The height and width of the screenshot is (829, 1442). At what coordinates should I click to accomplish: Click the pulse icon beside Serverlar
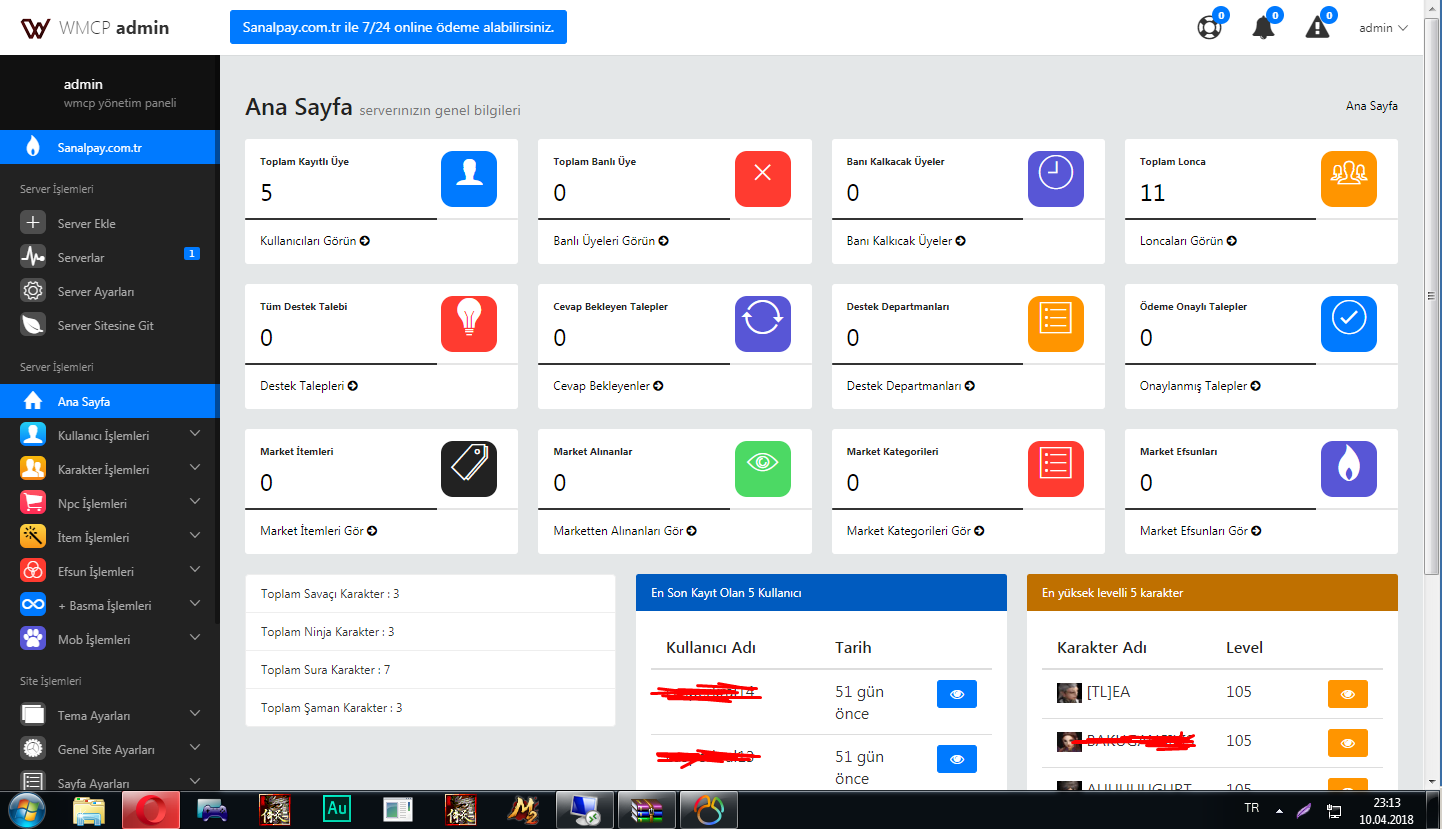click(33, 257)
